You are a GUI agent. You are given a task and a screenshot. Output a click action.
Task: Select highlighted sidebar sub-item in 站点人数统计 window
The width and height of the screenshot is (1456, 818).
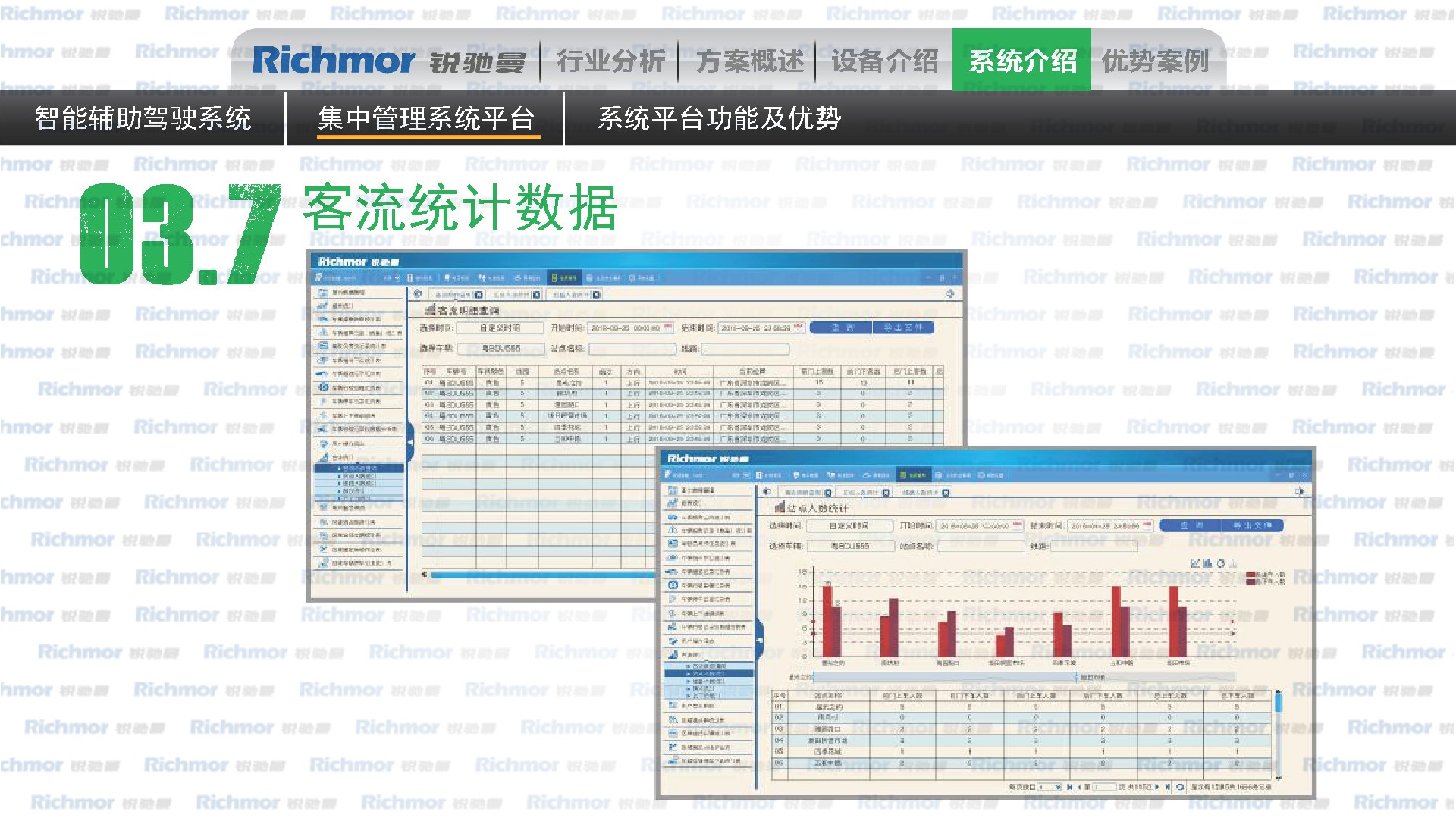tap(708, 673)
